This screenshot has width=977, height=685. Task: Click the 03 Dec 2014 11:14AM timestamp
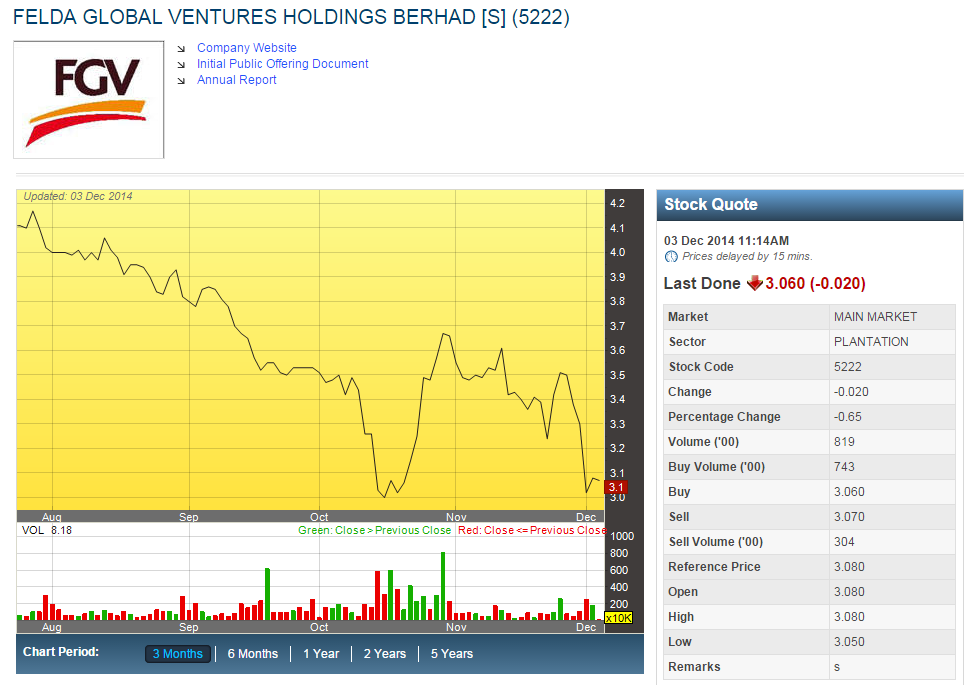[x=726, y=241]
